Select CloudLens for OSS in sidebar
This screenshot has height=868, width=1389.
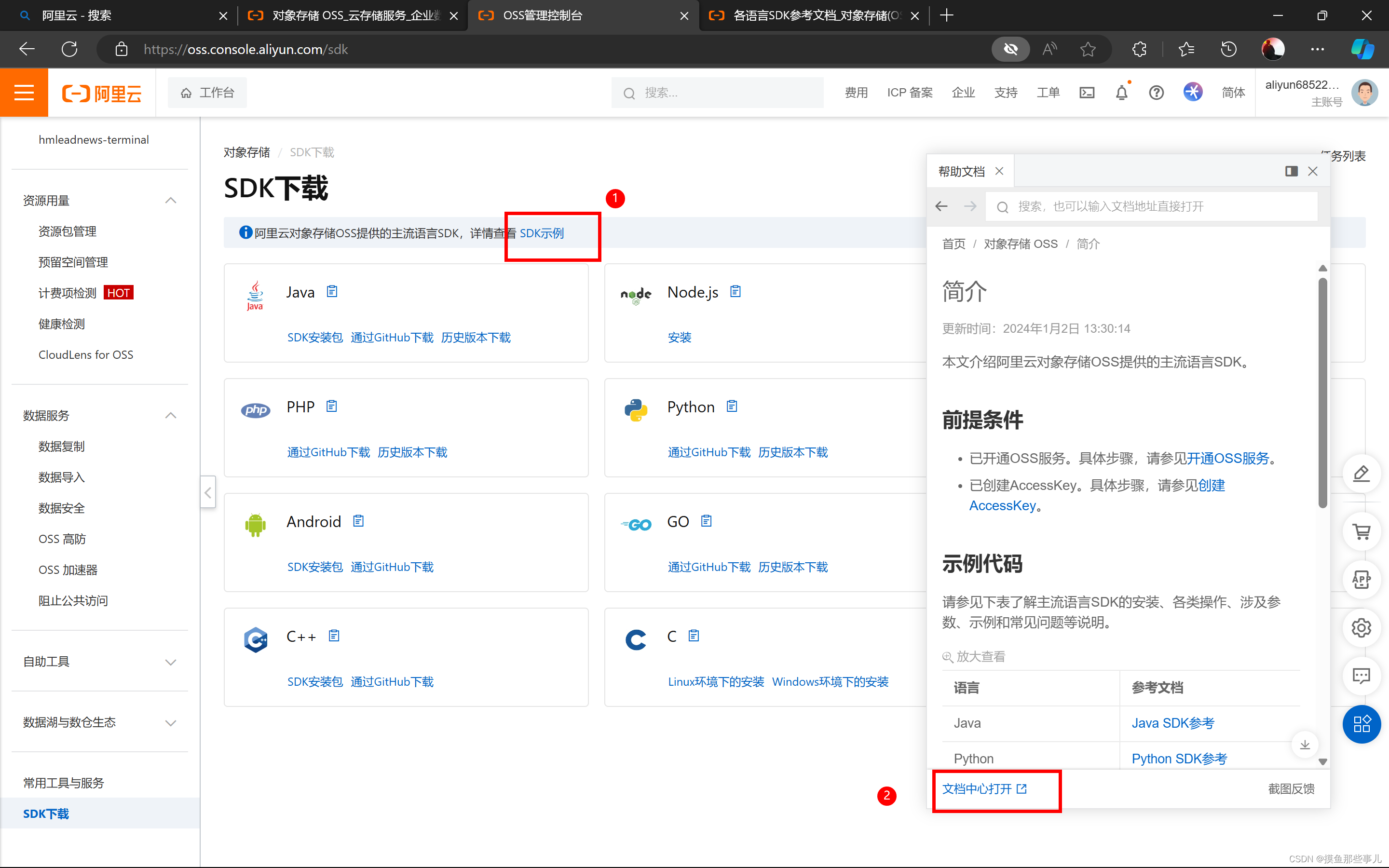point(85,355)
